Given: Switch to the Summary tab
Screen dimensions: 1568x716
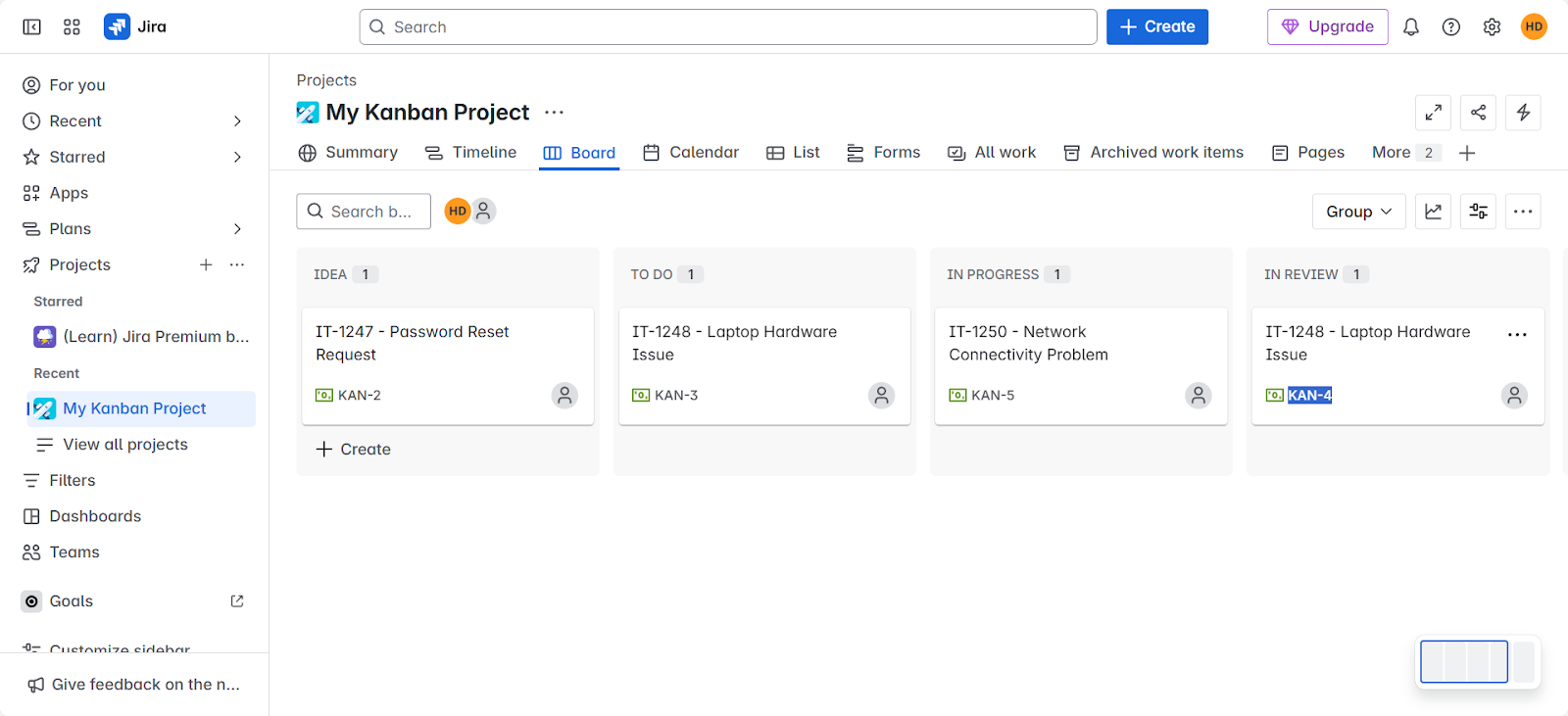Looking at the screenshot, I should (348, 153).
